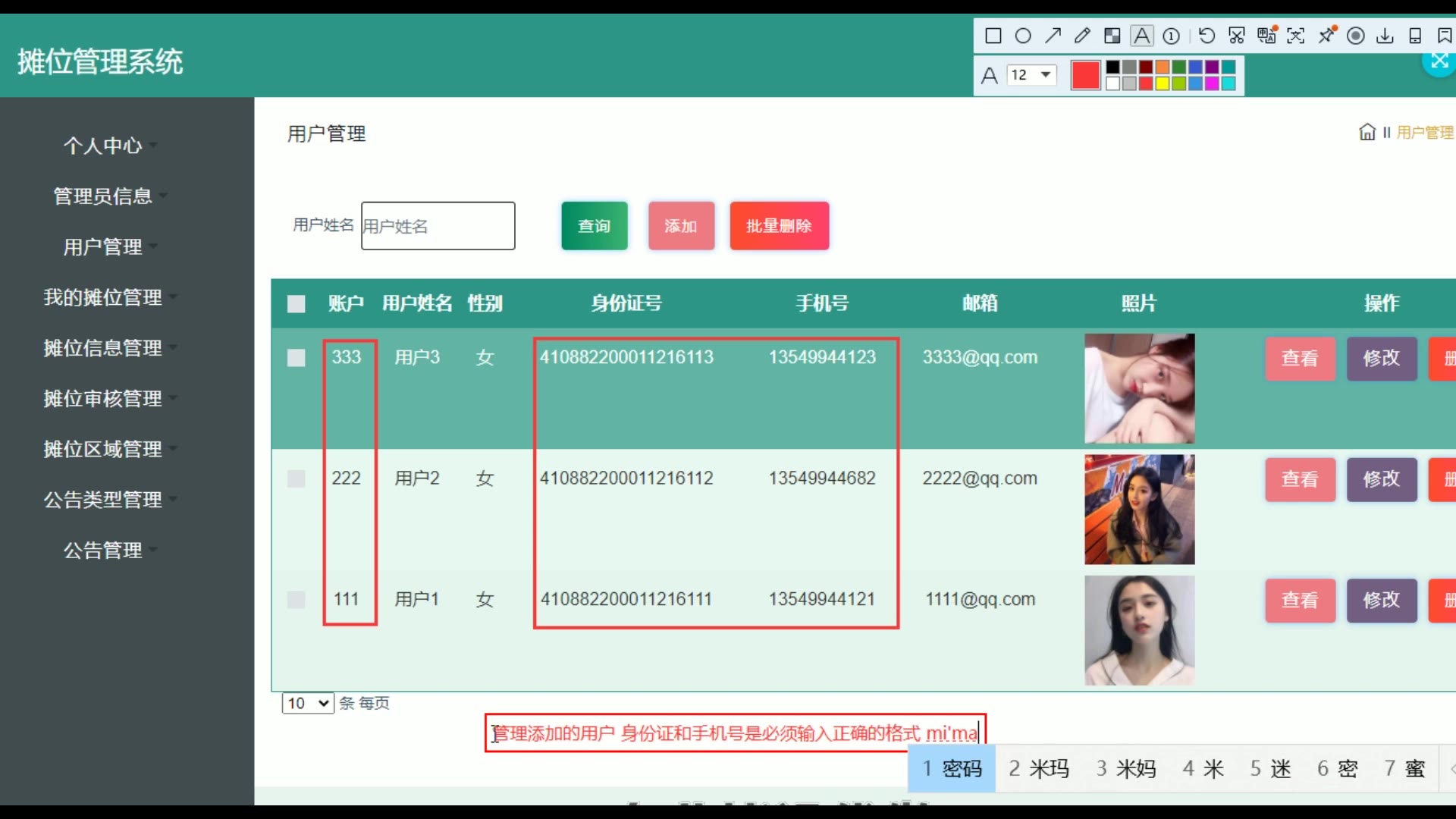The width and height of the screenshot is (1456, 819).
Task: Choose the arrow drawing tool
Action: tap(1053, 36)
